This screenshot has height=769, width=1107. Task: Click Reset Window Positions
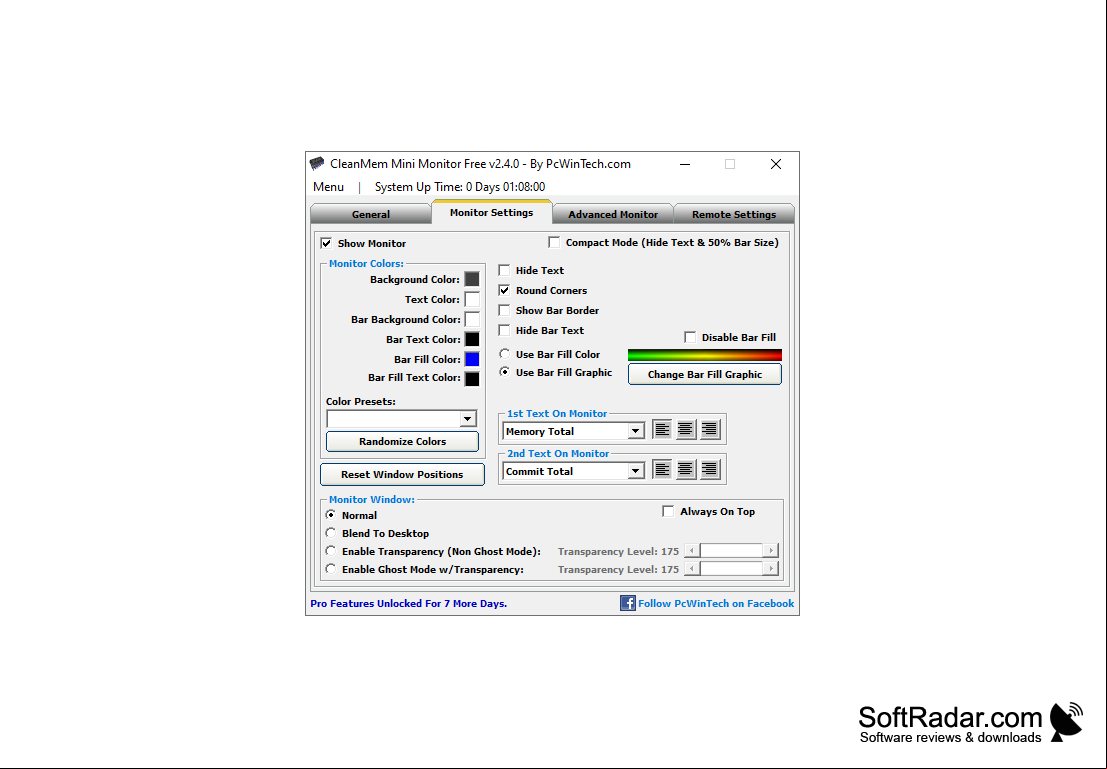[x=402, y=475]
